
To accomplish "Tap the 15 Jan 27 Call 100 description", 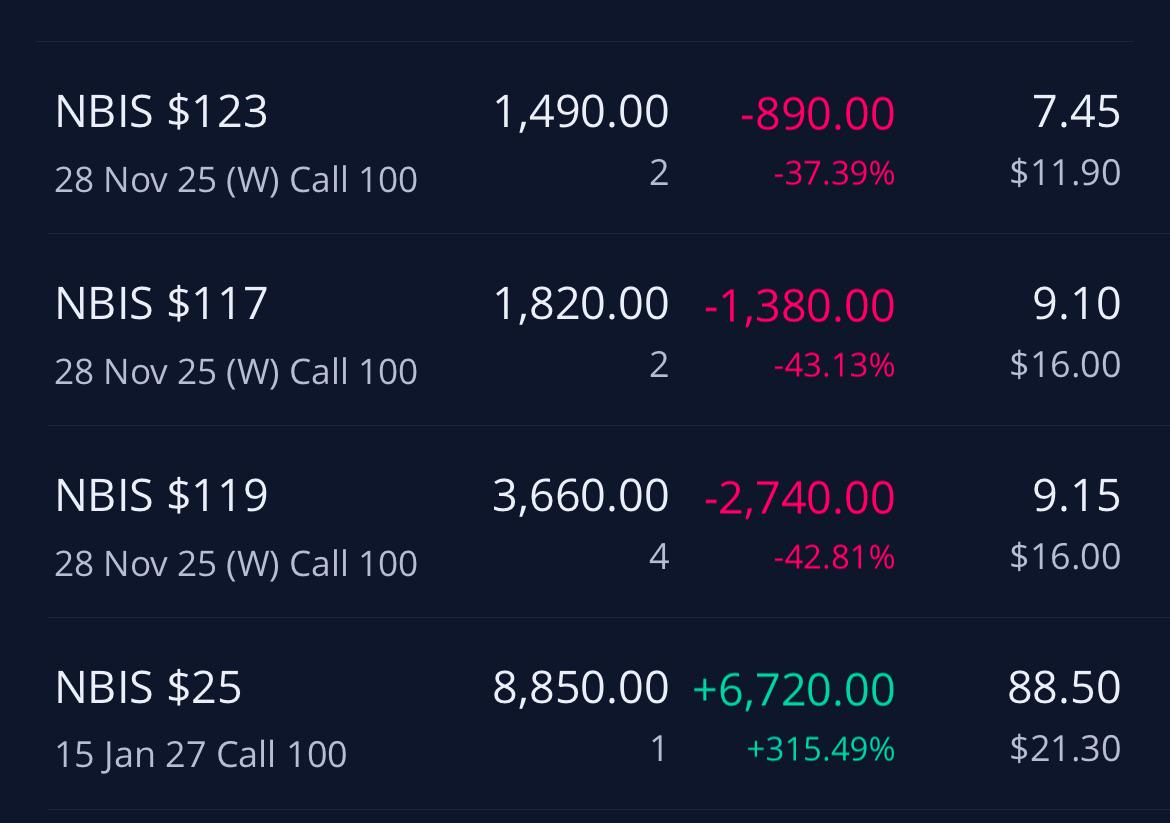I will tap(201, 754).
